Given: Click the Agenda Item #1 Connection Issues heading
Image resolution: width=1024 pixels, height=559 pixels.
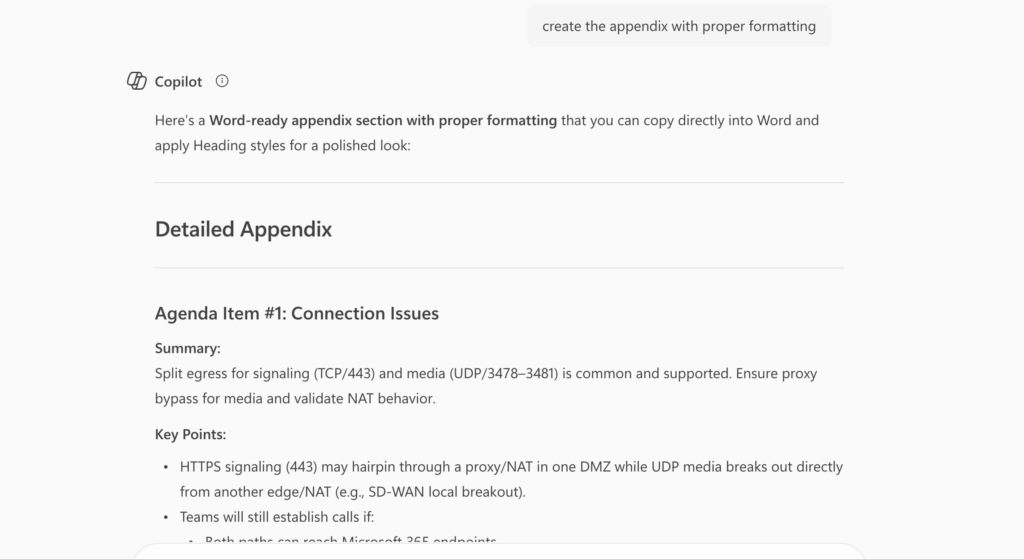Looking at the screenshot, I should point(296,313).
